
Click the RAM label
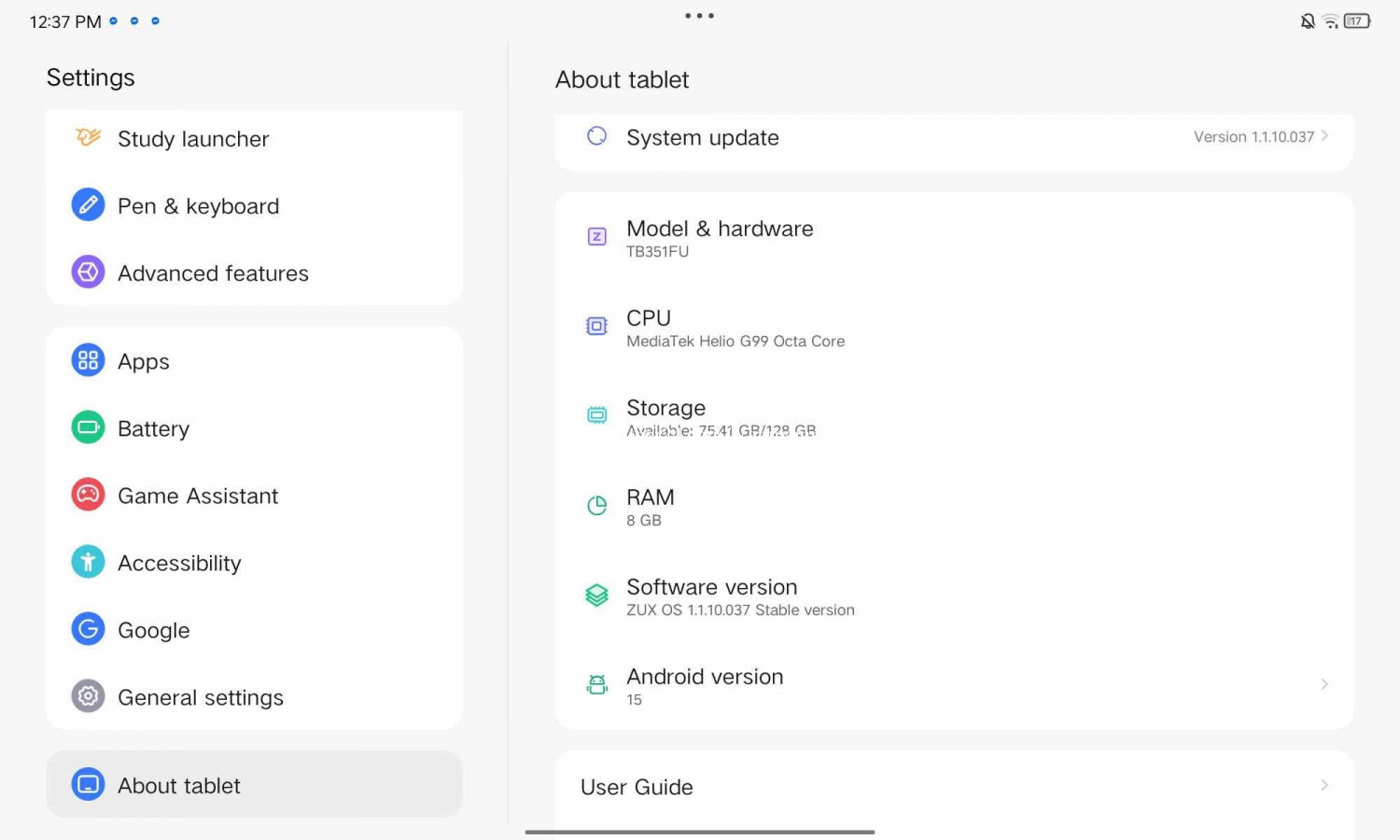[x=651, y=497]
